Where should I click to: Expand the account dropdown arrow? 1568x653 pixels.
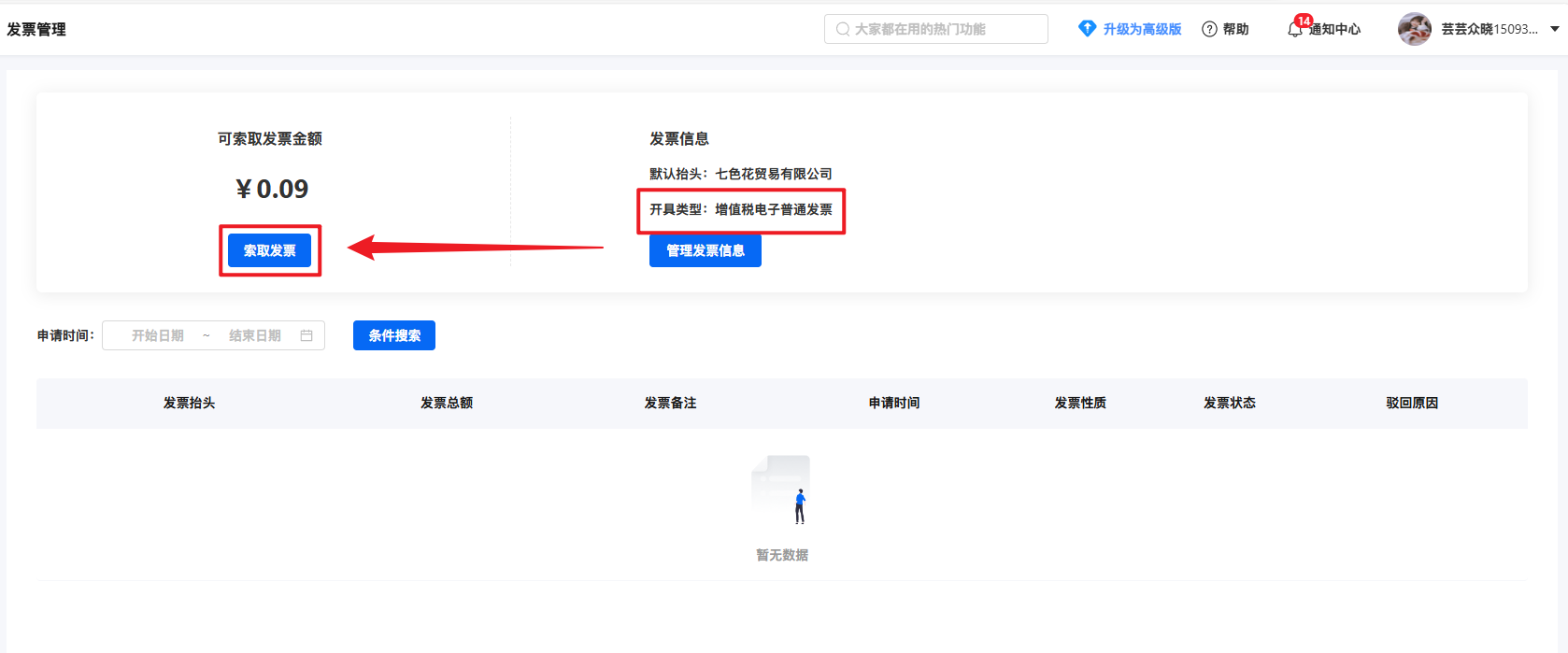click(x=1555, y=29)
